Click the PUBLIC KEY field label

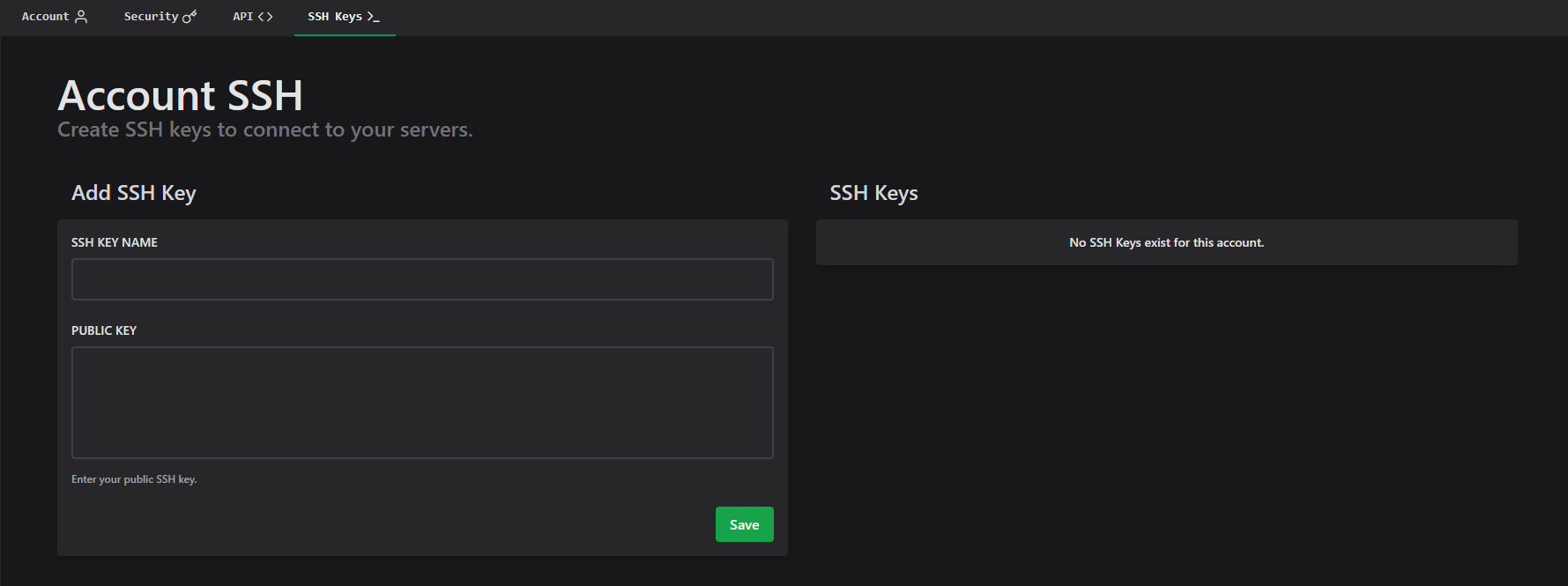click(104, 330)
